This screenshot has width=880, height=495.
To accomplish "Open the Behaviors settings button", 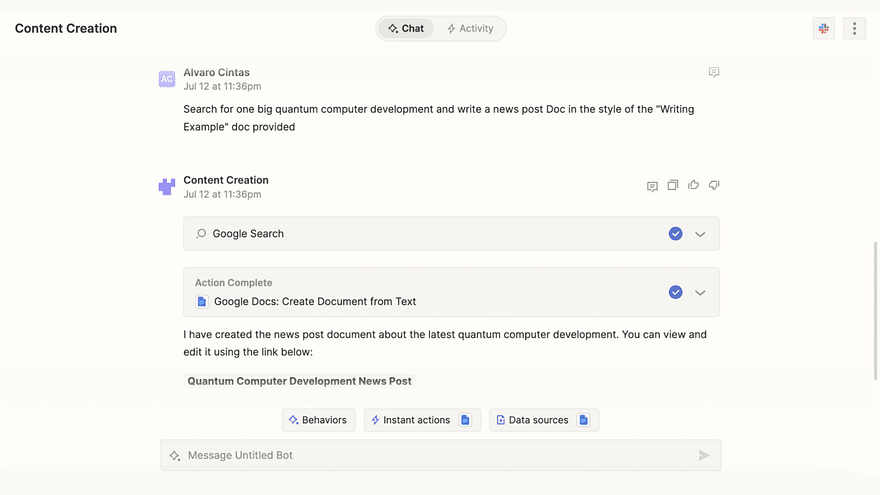I will [x=318, y=420].
